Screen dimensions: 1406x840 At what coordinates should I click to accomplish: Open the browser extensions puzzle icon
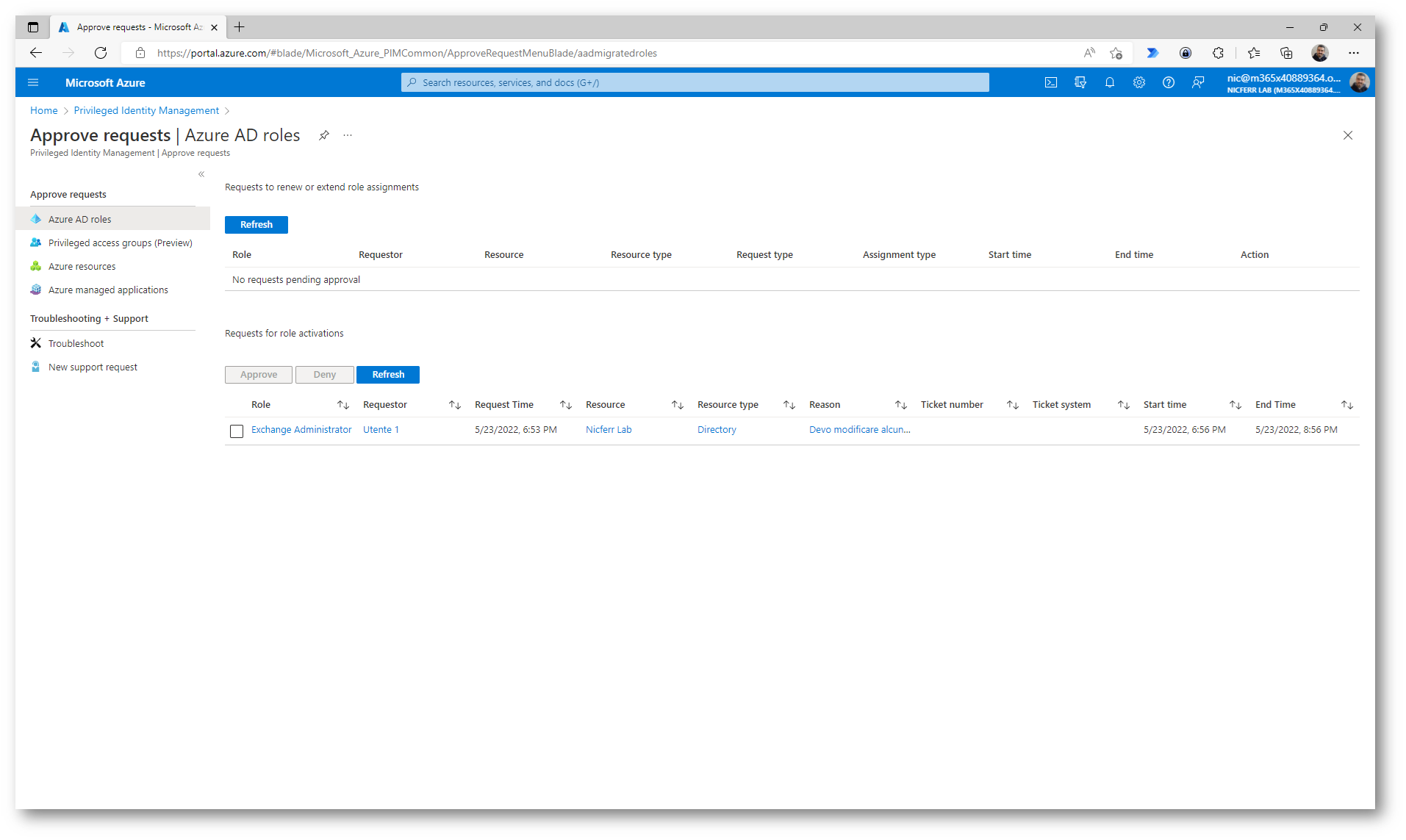[1218, 53]
